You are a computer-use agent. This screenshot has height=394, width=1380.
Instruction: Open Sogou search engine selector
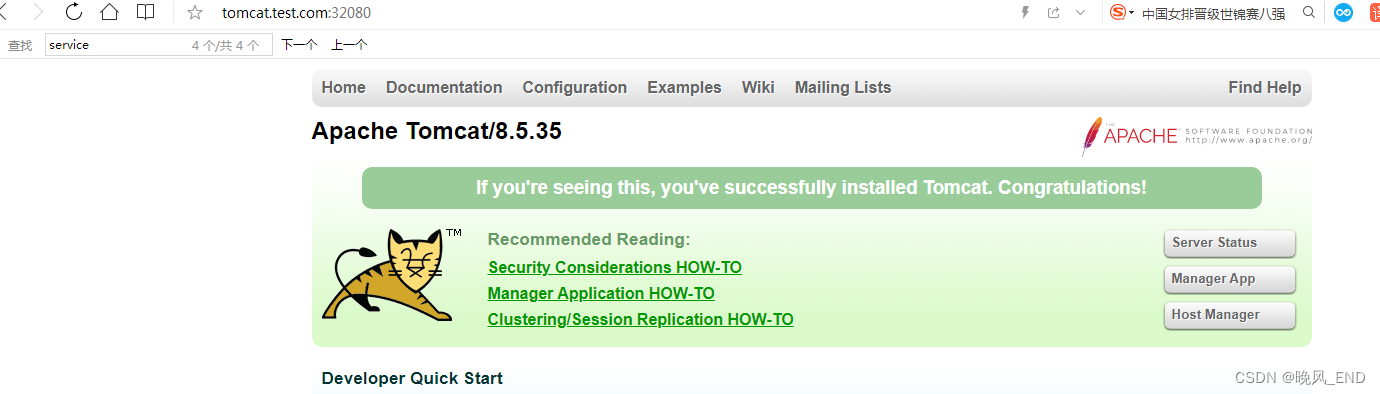[1122, 13]
